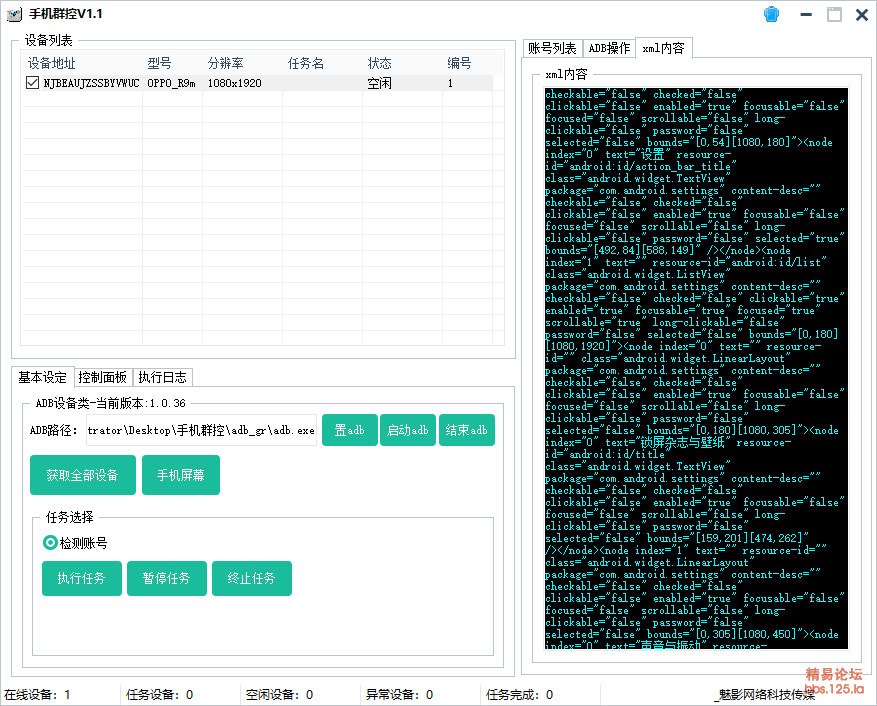
Task: Click the 置adb button
Action: click(x=348, y=430)
